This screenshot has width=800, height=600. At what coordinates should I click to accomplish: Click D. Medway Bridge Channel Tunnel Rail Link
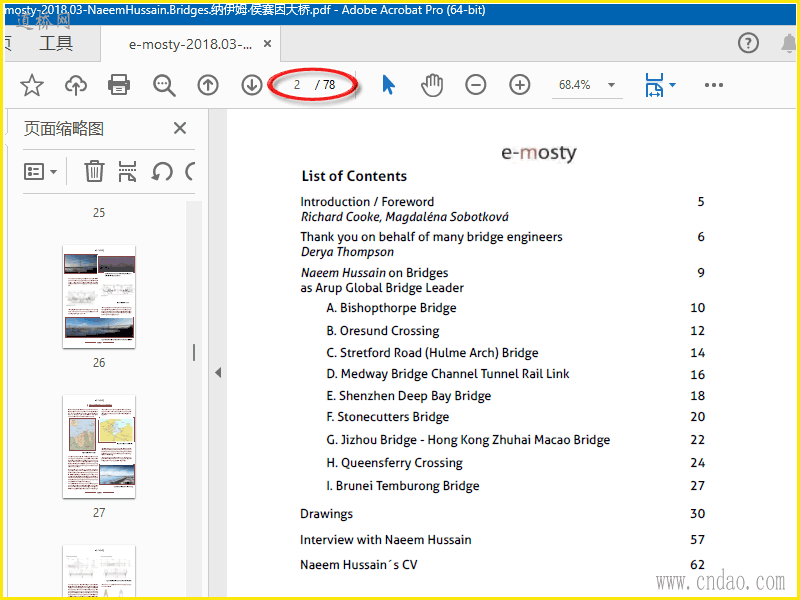pyautogui.click(x=448, y=374)
